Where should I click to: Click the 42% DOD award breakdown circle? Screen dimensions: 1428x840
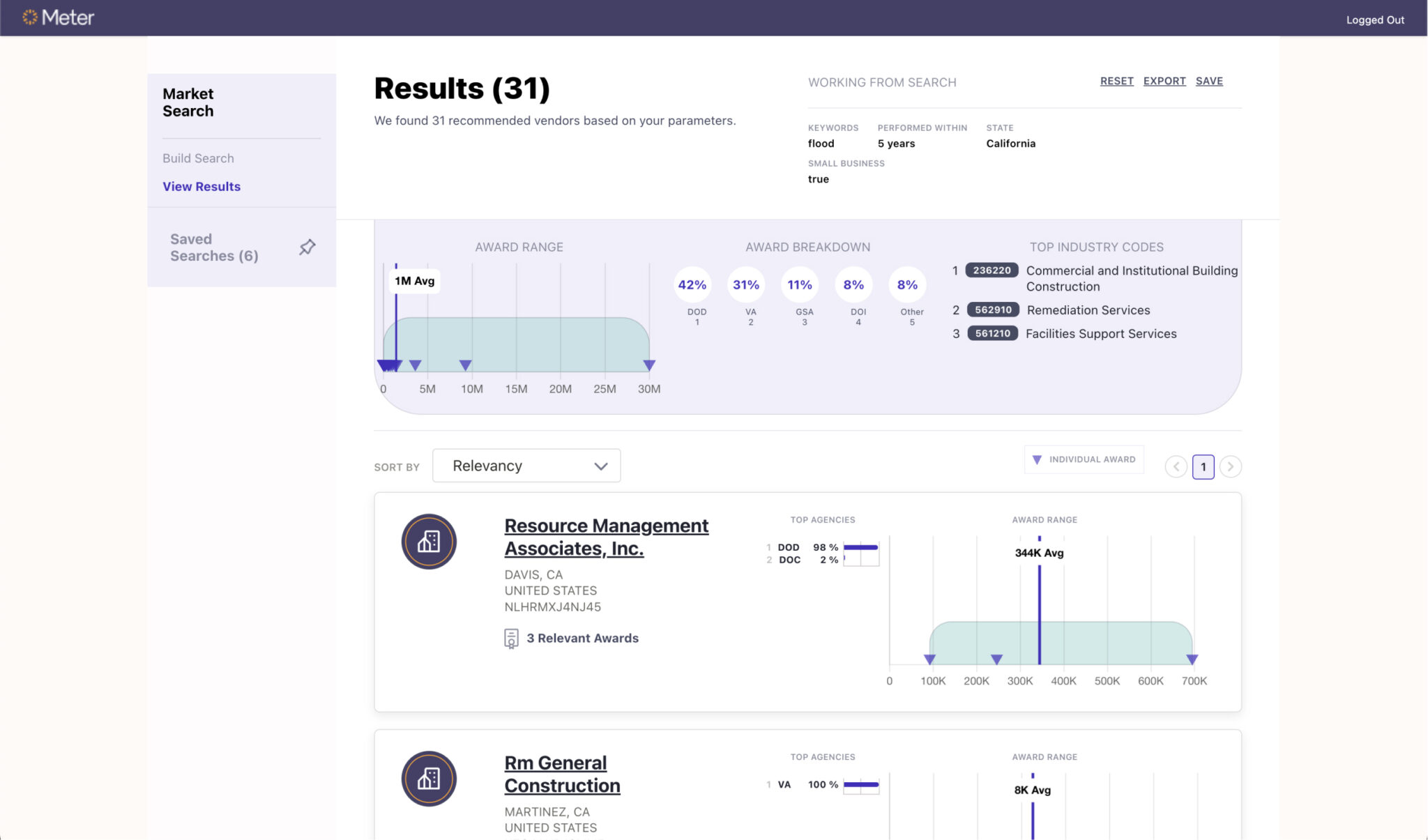click(692, 284)
